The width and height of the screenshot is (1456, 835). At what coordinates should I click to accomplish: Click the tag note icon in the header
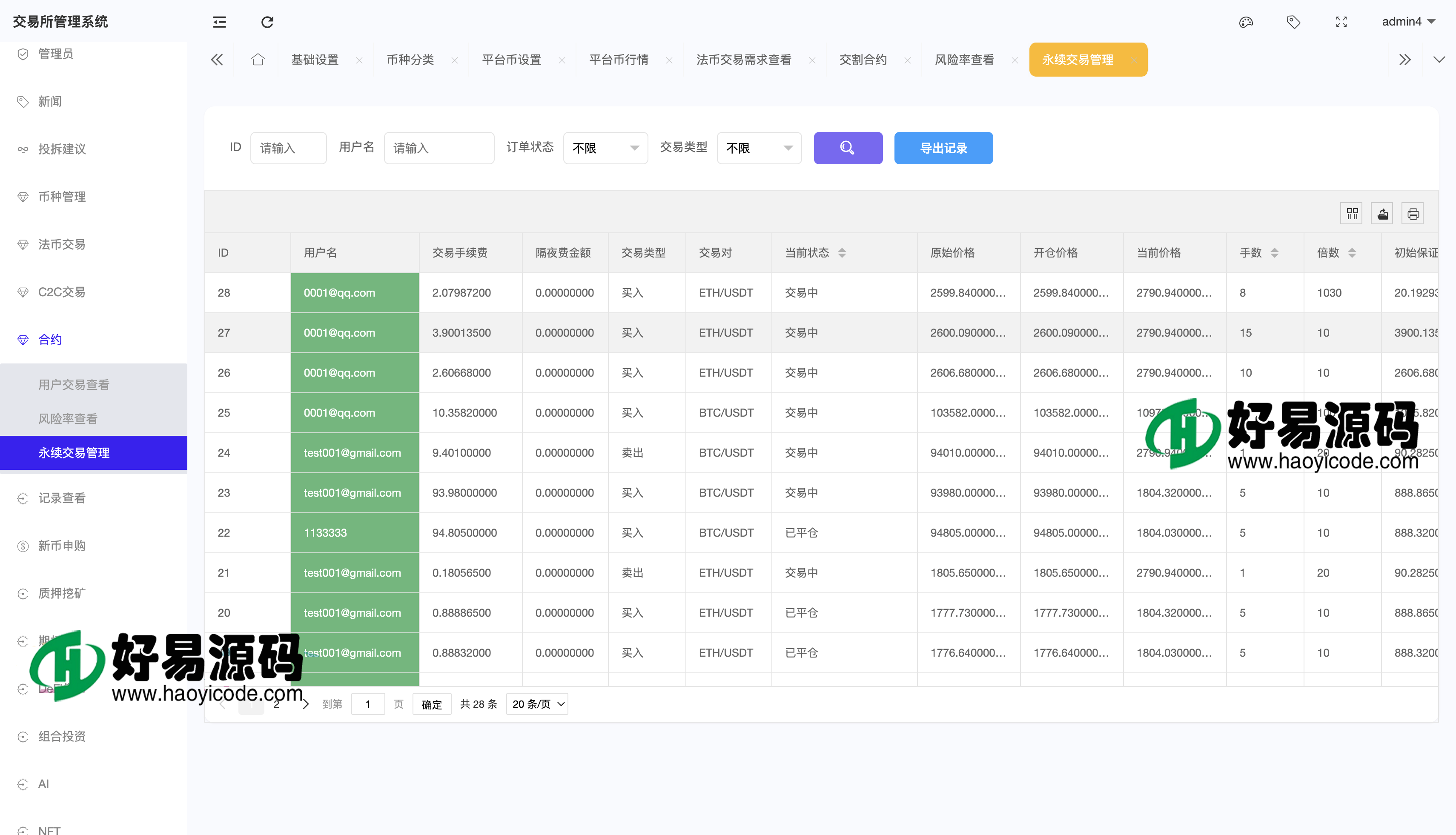tap(1293, 22)
